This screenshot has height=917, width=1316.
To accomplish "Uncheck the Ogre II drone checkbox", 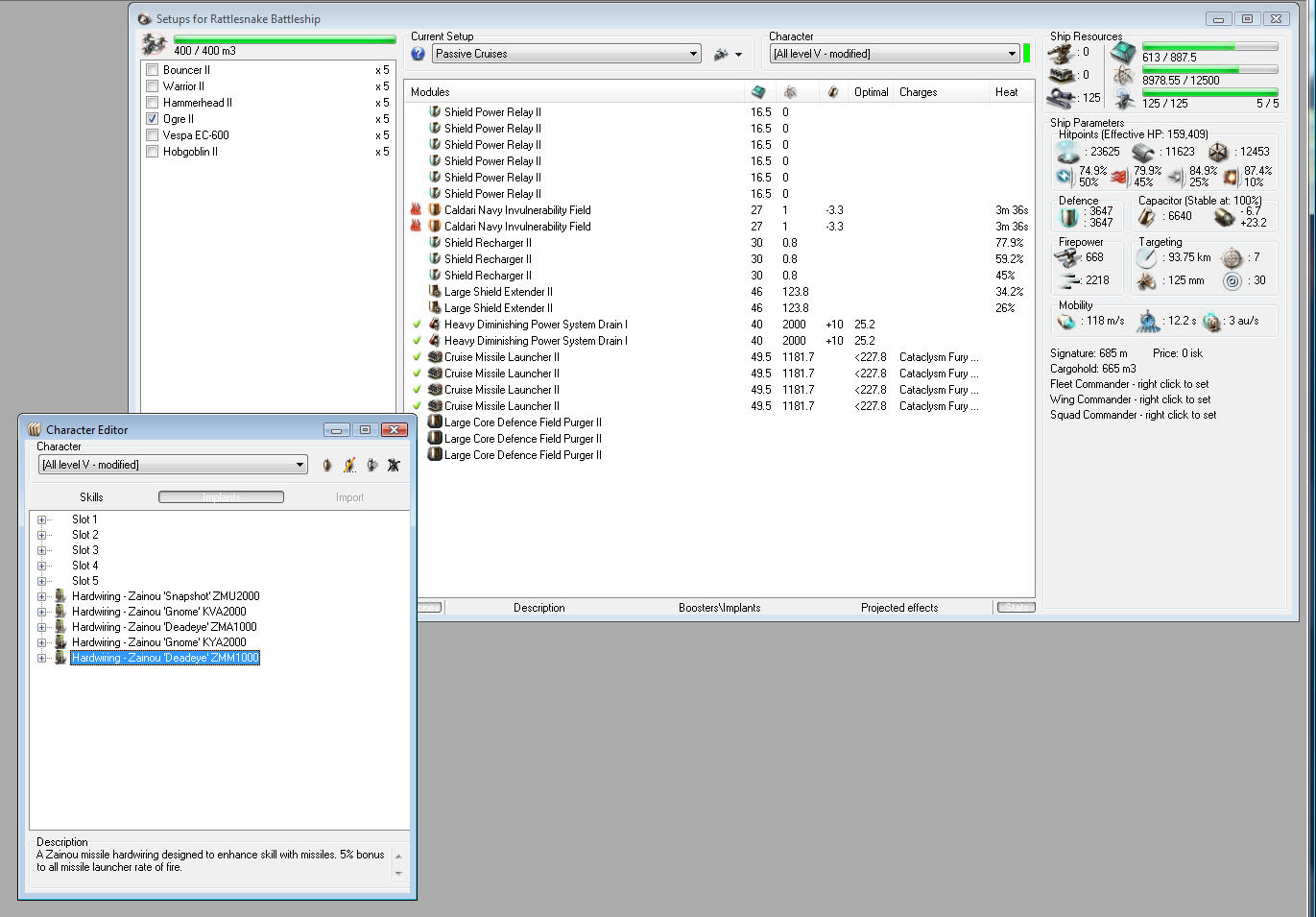I will pyautogui.click(x=152, y=119).
